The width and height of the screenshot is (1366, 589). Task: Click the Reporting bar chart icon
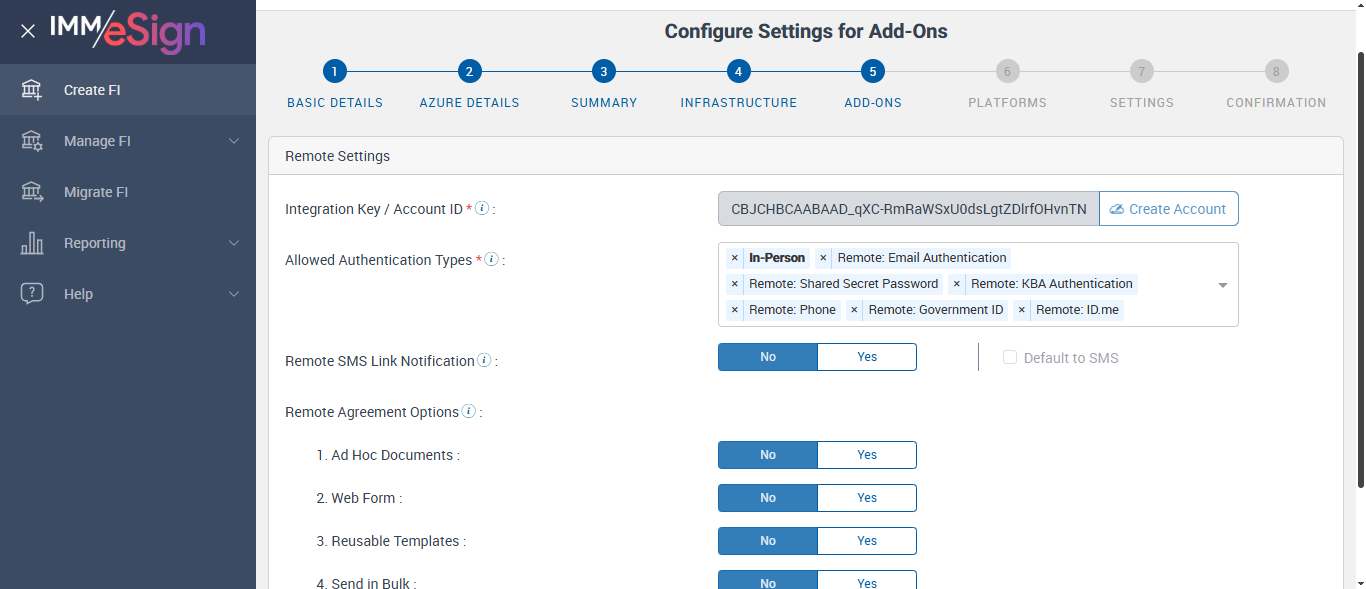[32, 243]
